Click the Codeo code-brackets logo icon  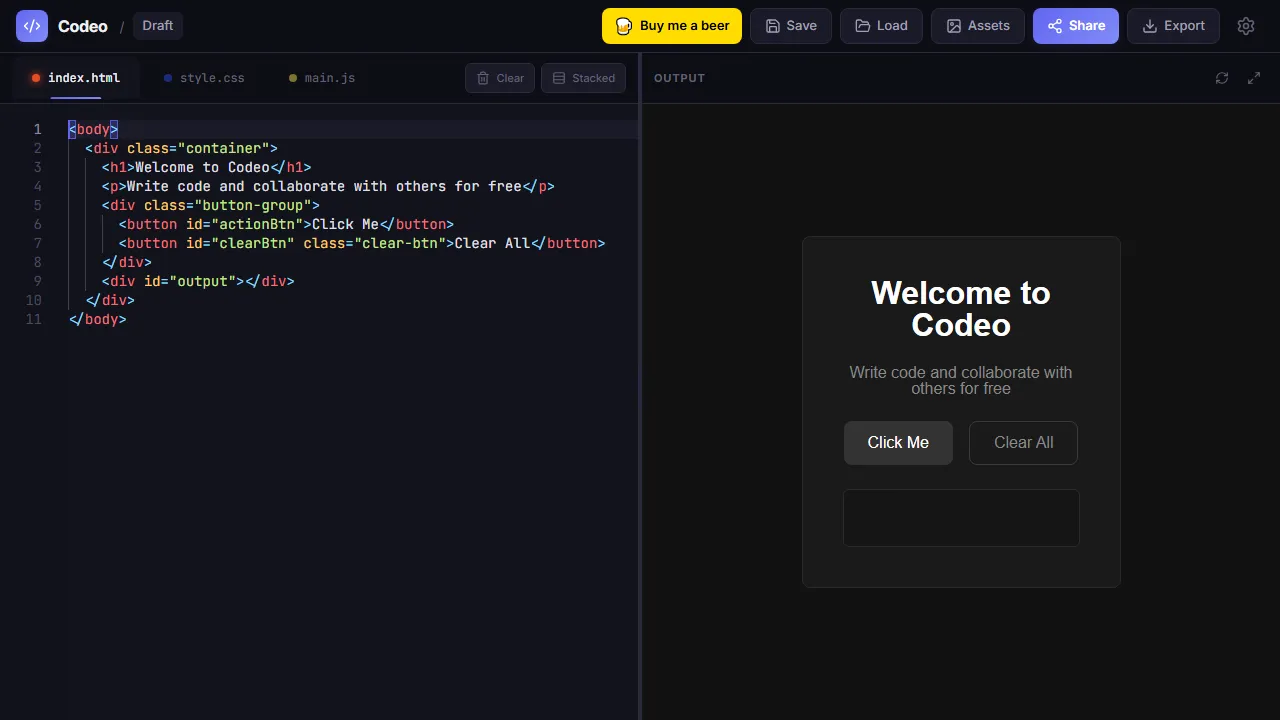pos(31,25)
